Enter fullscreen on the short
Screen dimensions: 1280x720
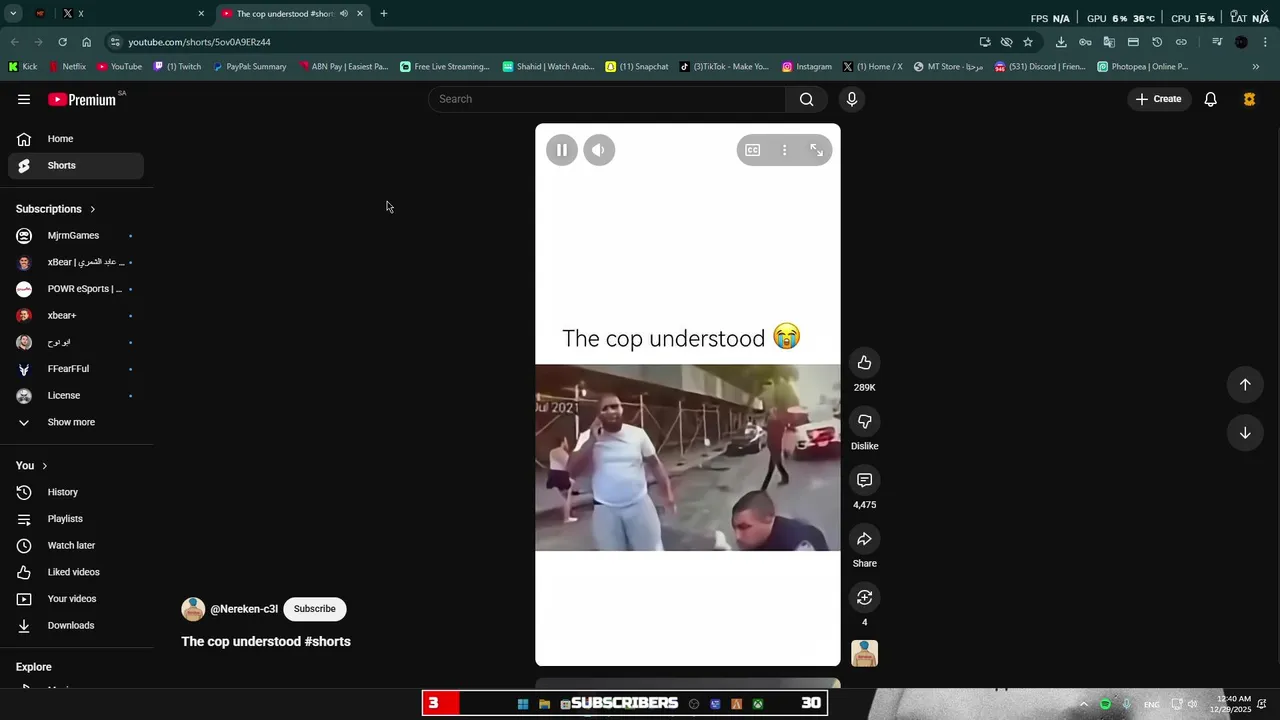(x=817, y=150)
